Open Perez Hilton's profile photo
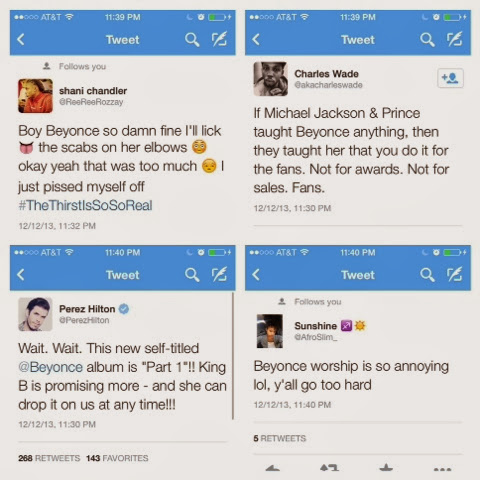 point(35,314)
